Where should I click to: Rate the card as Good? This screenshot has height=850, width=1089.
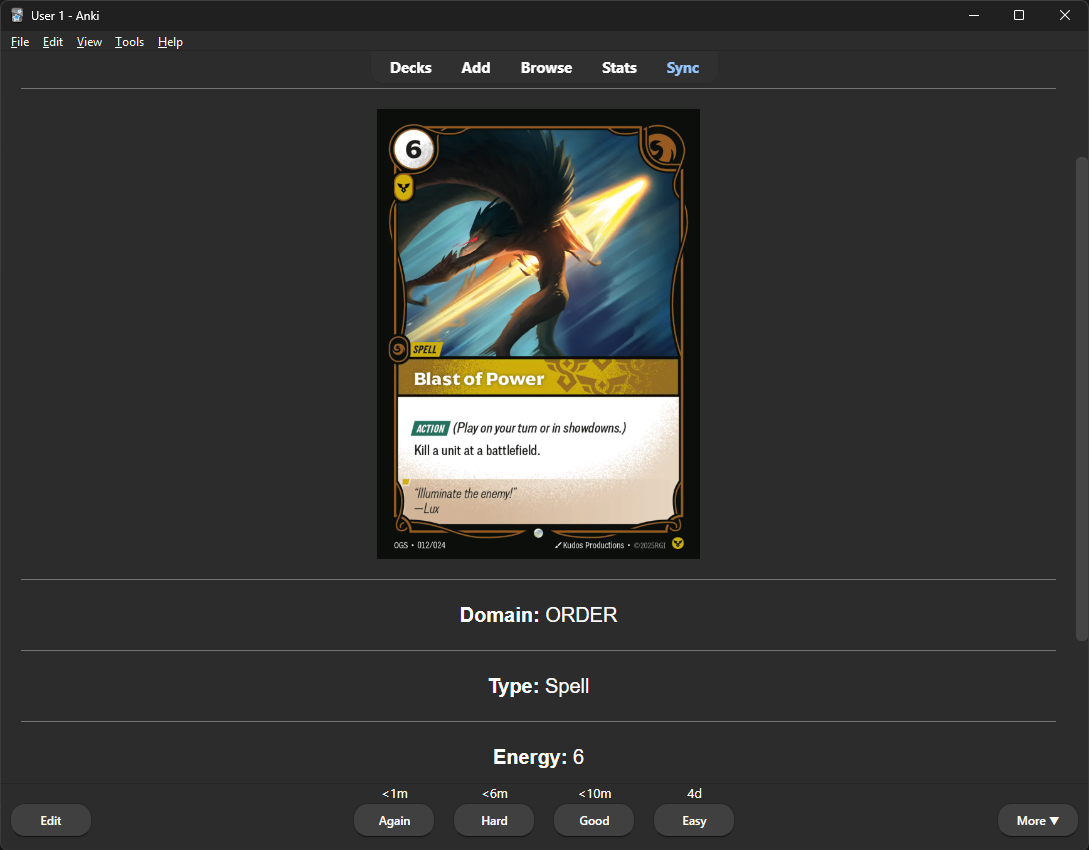click(593, 820)
